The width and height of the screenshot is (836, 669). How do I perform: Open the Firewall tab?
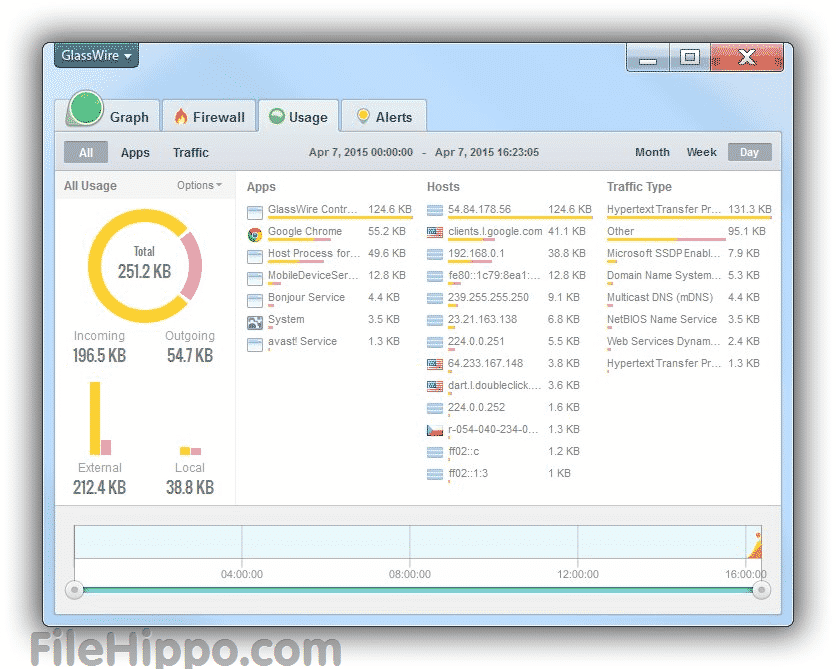pos(209,117)
